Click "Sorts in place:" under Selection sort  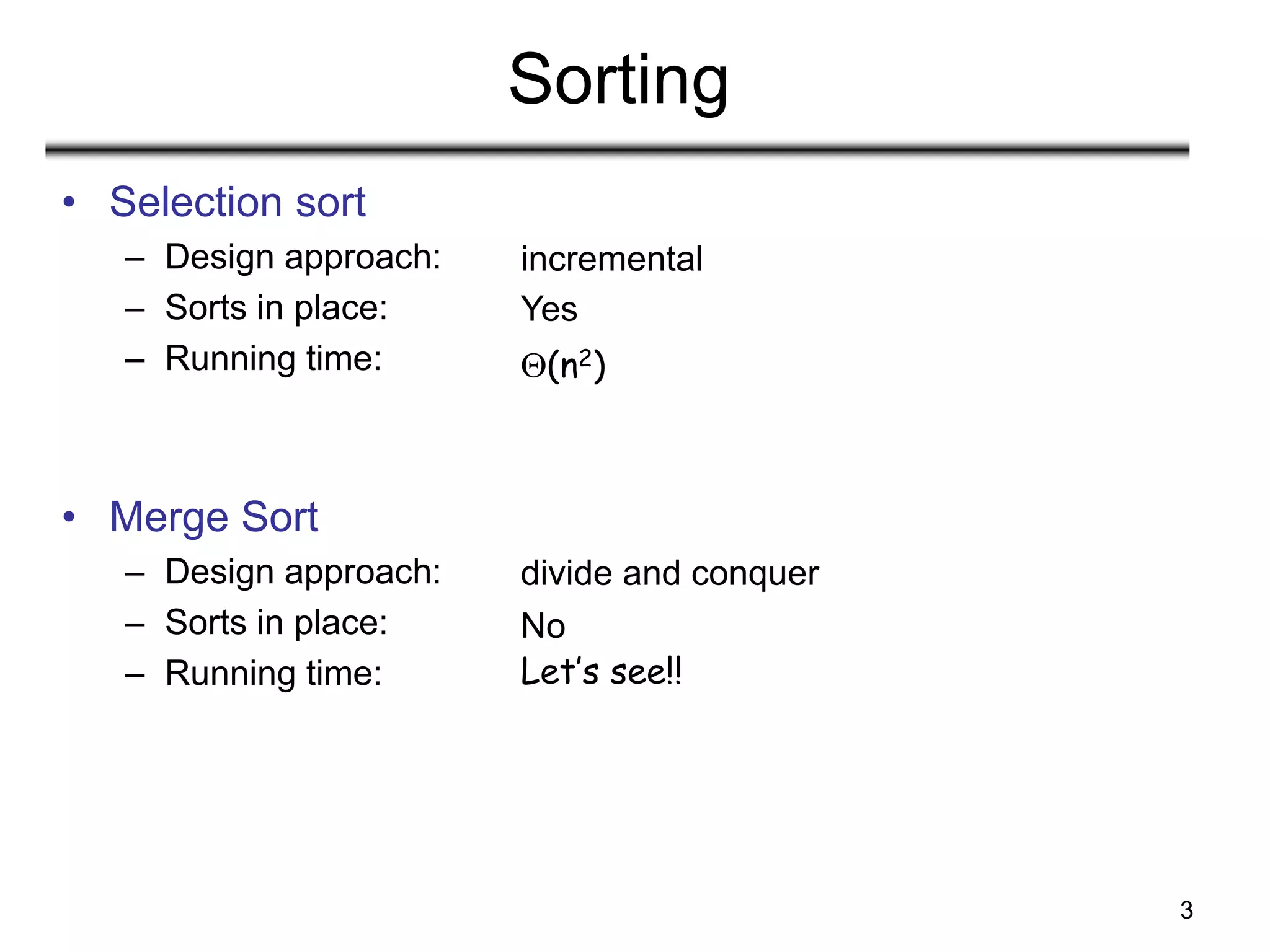point(276,308)
